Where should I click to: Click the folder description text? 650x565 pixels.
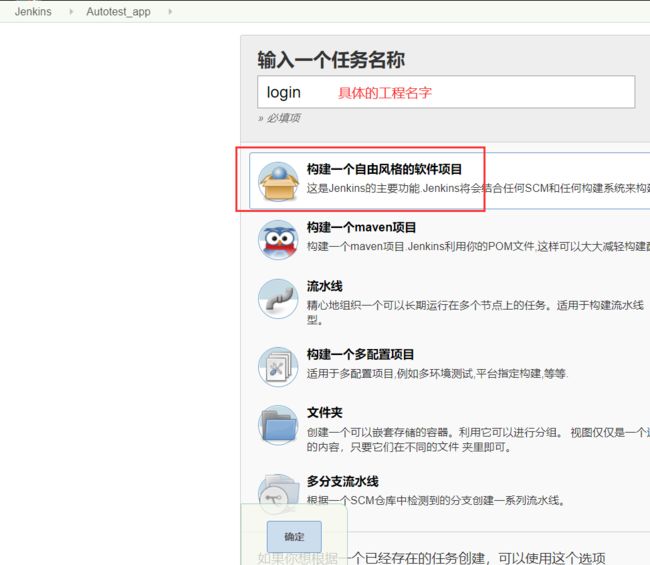[478, 439]
